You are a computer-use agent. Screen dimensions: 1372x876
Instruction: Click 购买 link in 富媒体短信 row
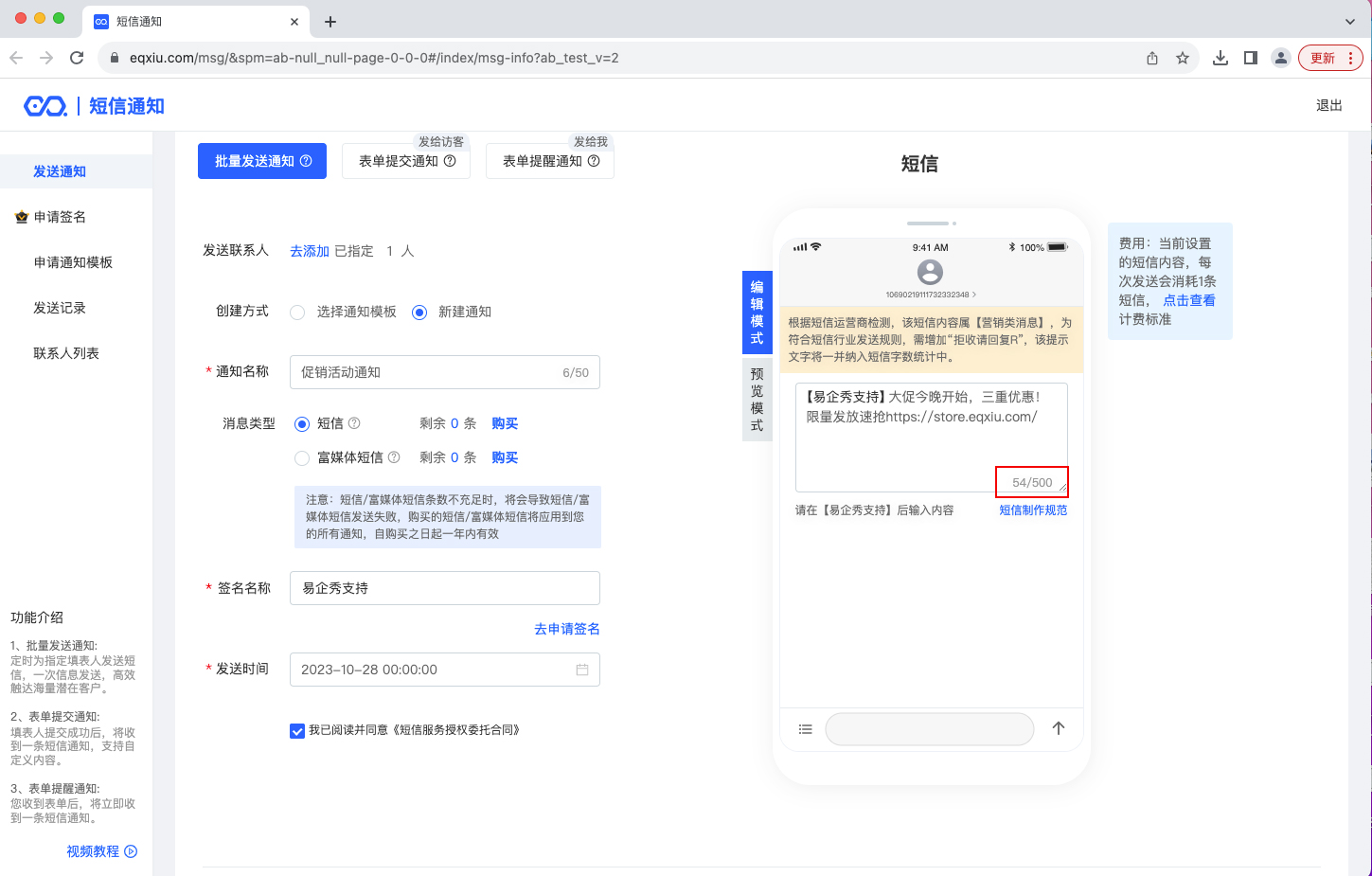coord(505,457)
